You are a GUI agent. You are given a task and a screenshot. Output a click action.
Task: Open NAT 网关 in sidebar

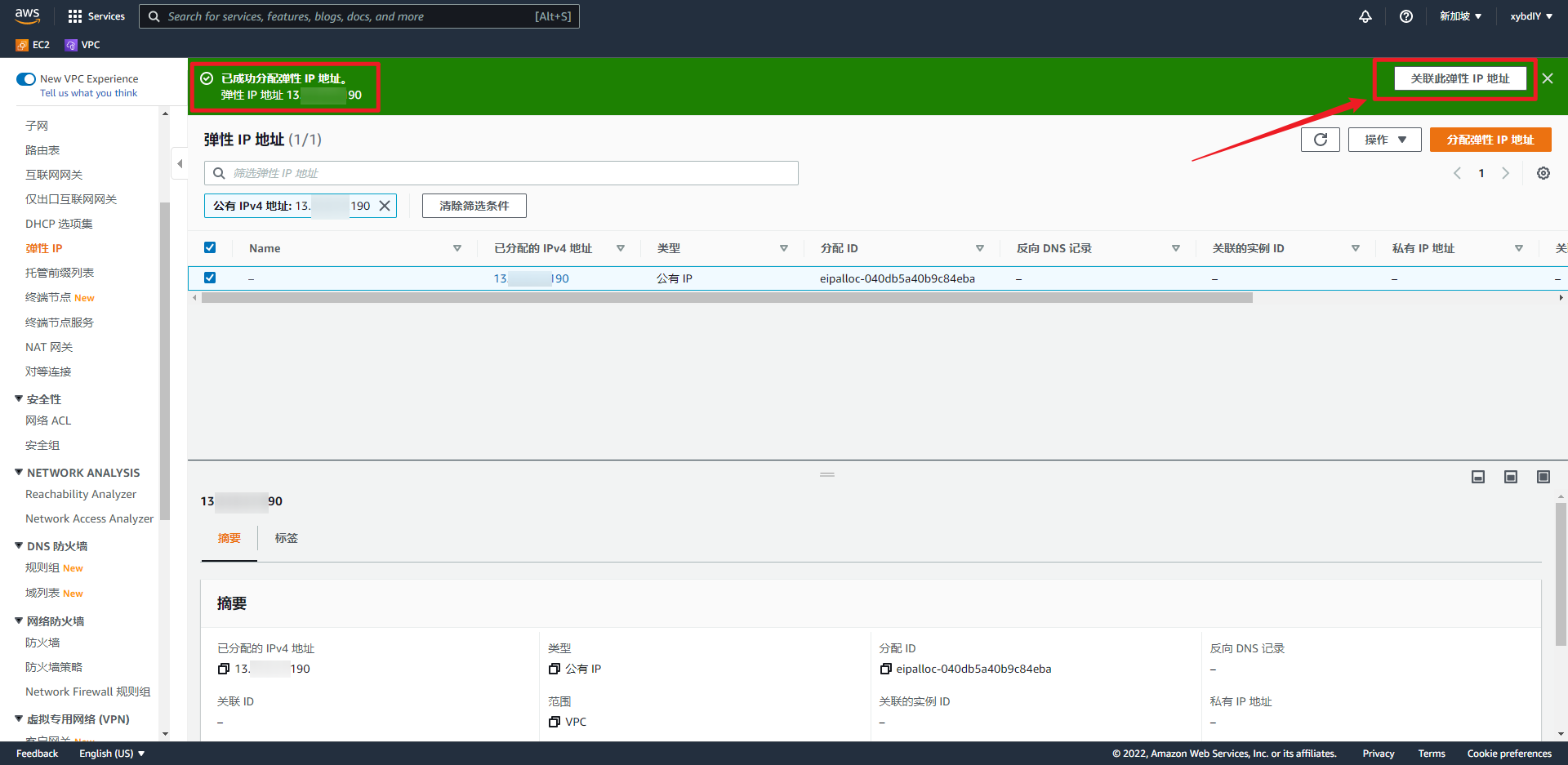coord(49,347)
